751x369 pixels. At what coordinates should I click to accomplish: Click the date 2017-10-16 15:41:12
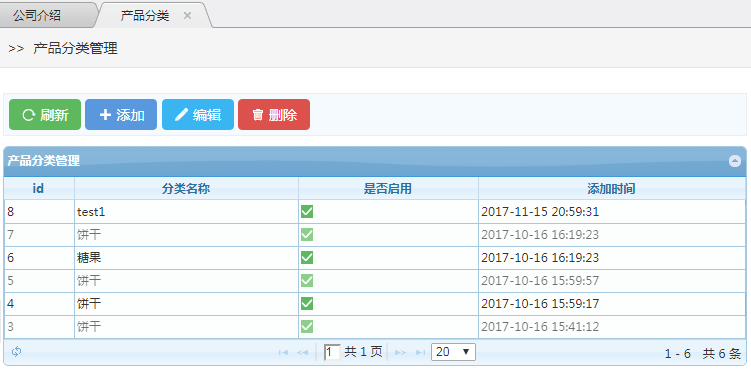point(540,327)
